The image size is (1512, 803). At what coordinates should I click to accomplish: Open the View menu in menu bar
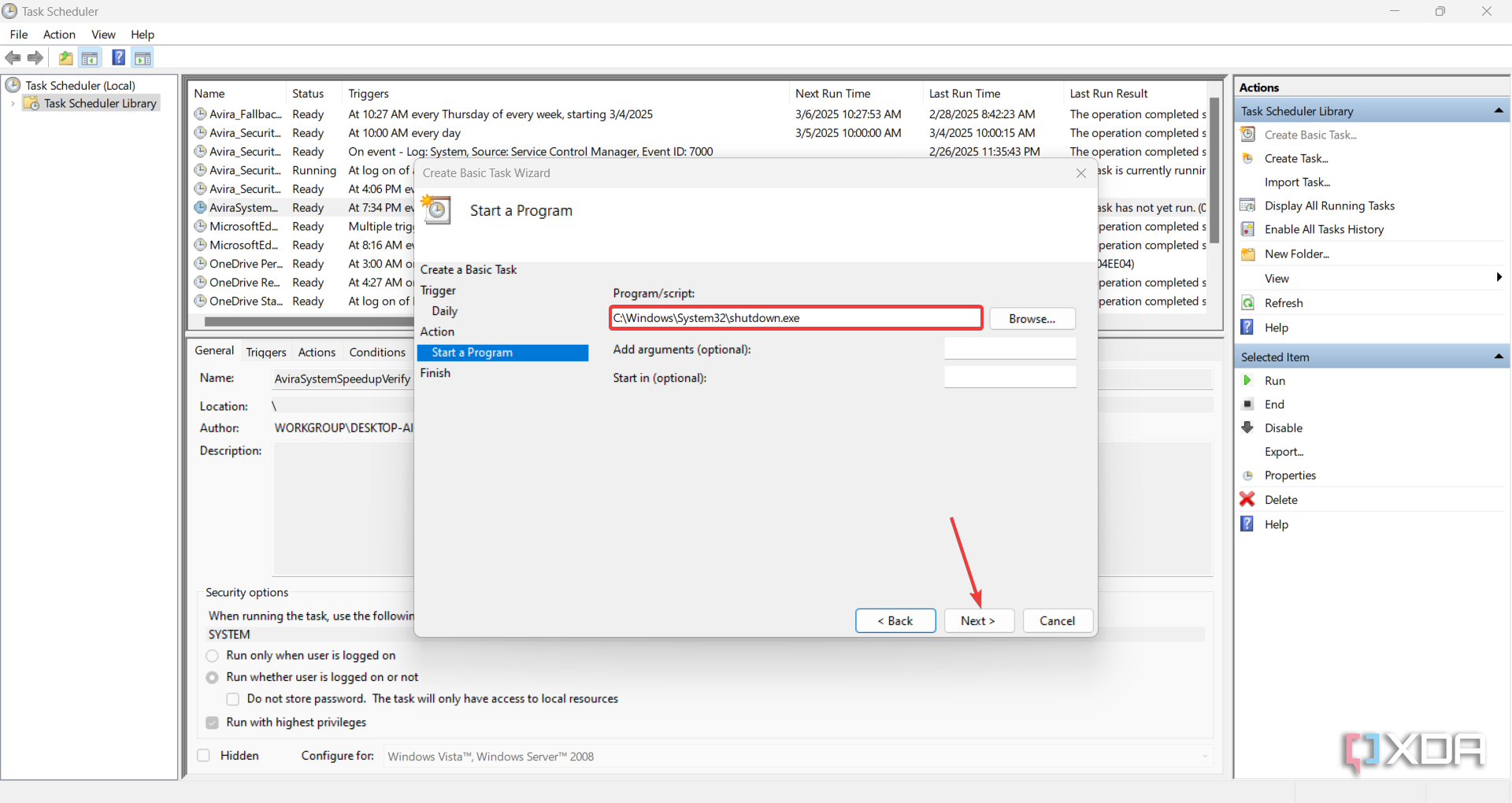click(x=103, y=35)
